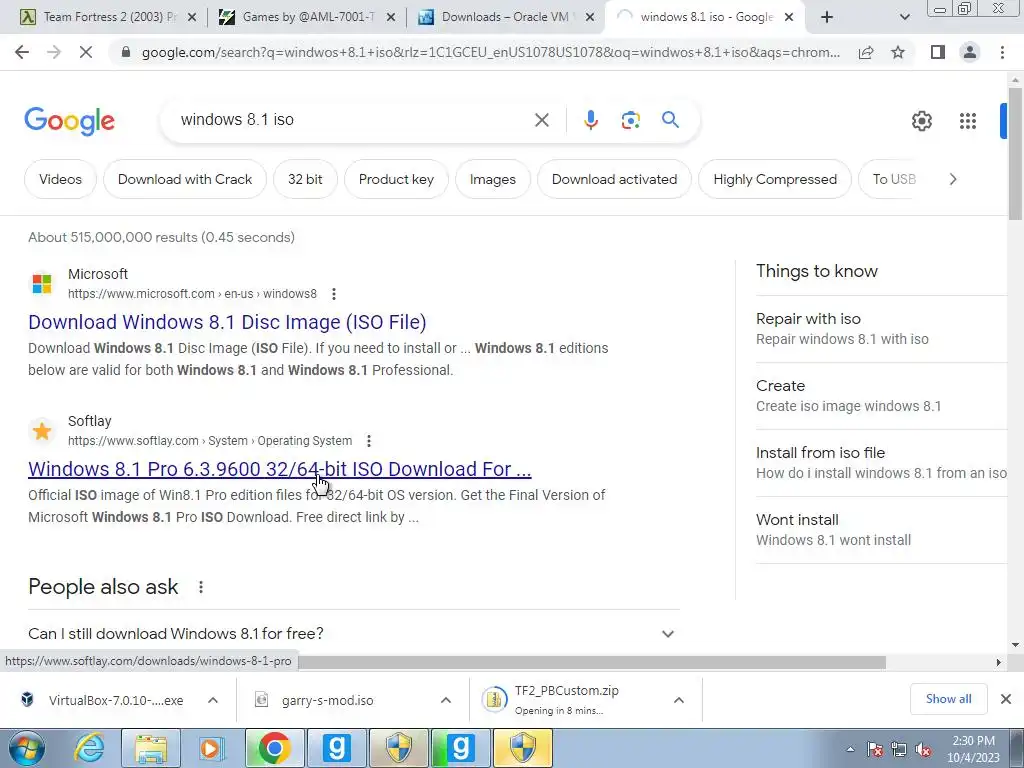
Task: Open options for Softlay result
Action: 369,441
